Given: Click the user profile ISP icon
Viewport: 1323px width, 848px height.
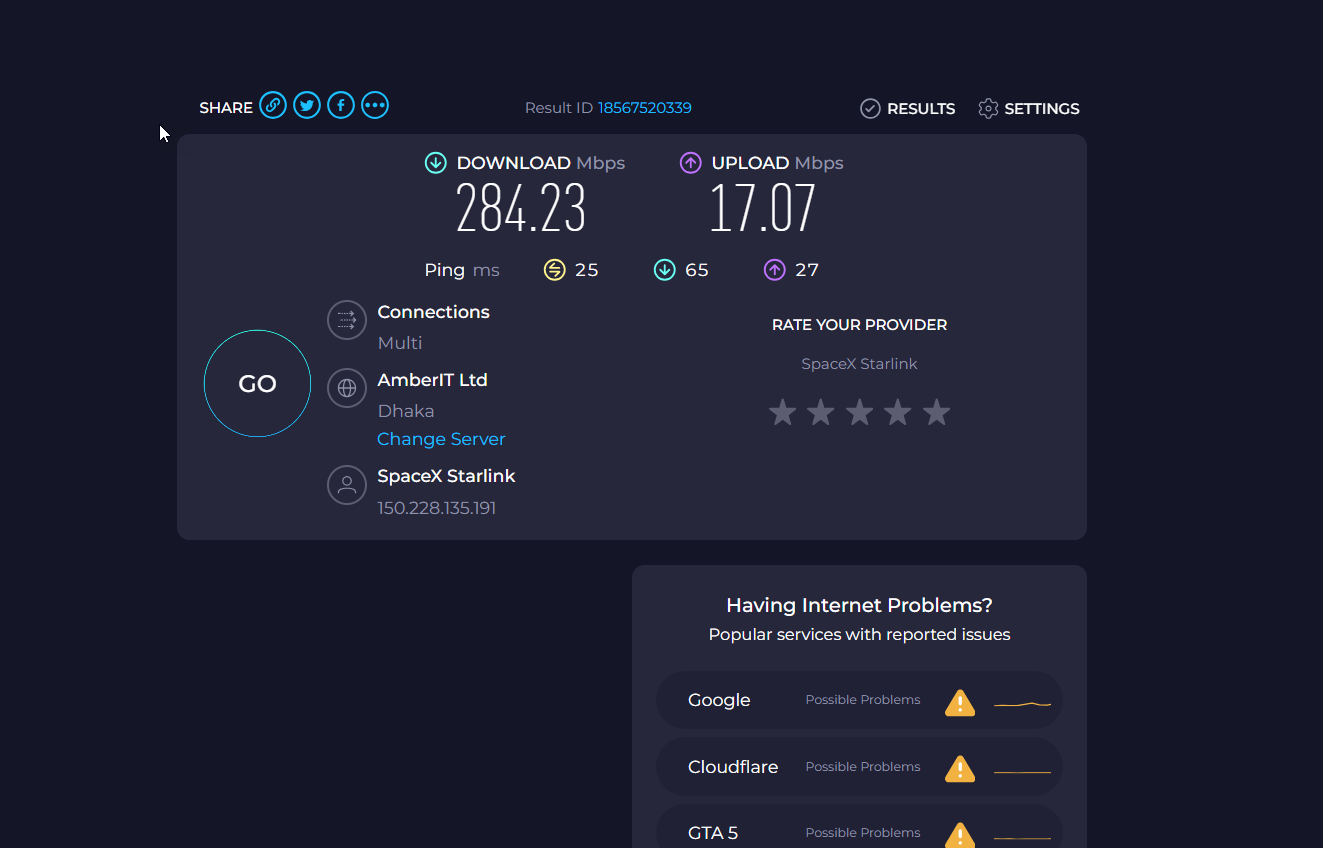Looking at the screenshot, I should pyautogui.click(x=347, y=485).
